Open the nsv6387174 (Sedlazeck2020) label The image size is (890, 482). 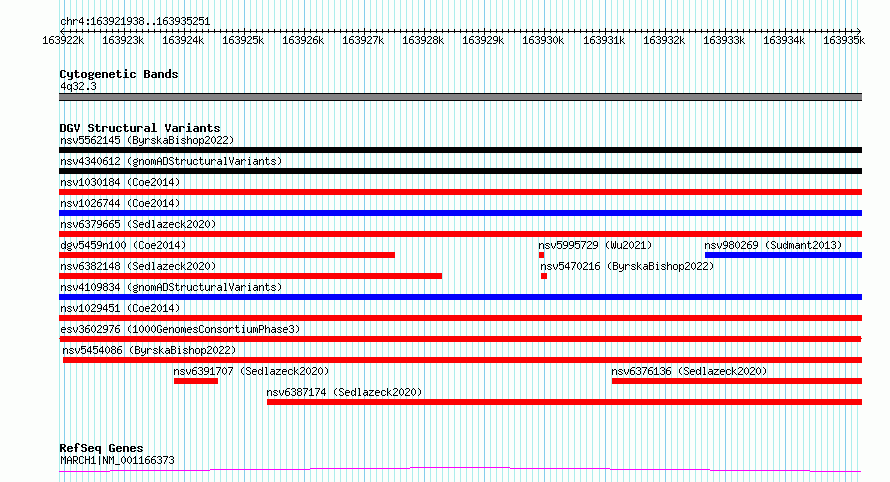point(345,392)
